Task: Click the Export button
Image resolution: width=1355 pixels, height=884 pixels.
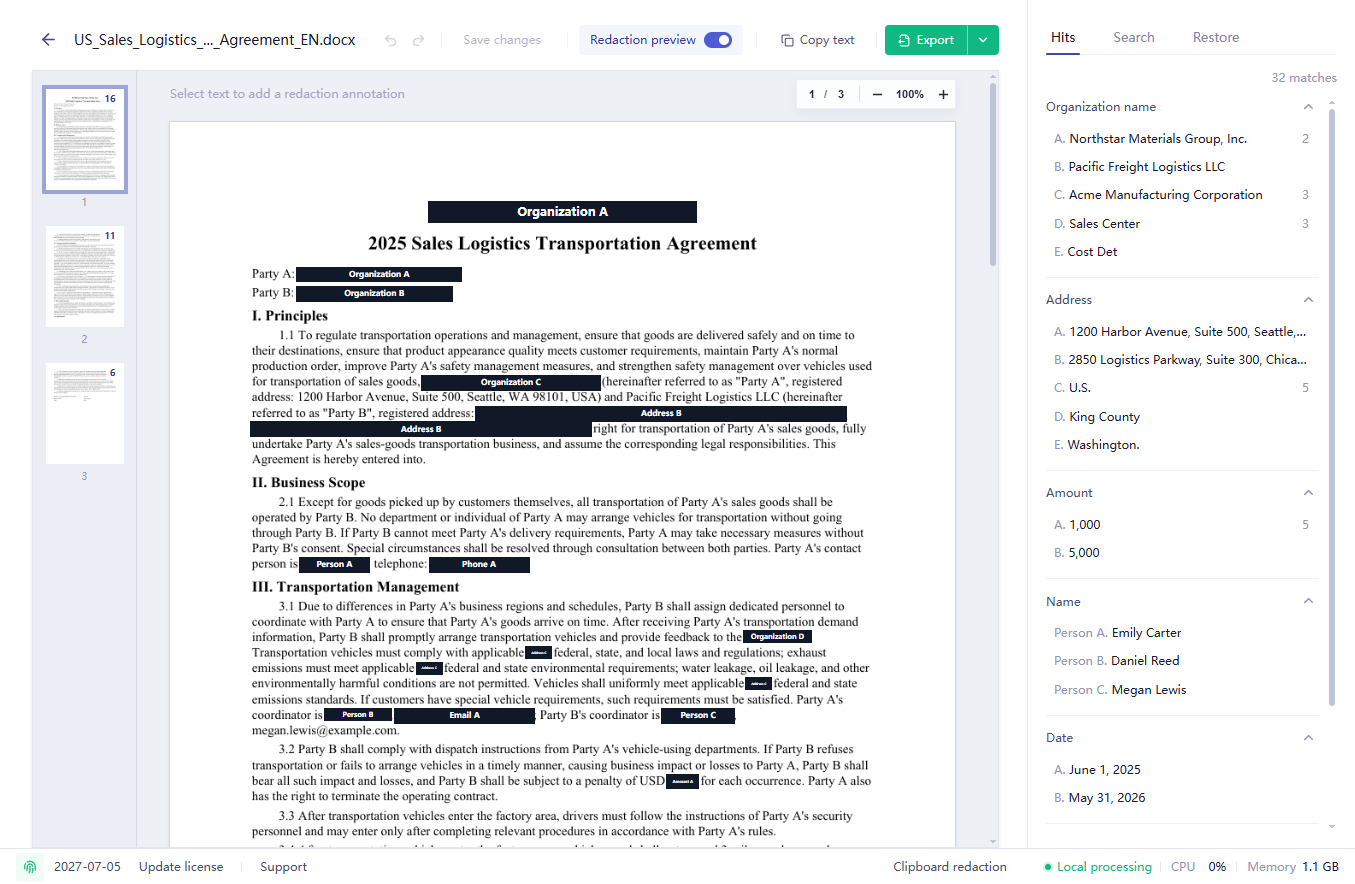Action: click(x=926, y=40)
